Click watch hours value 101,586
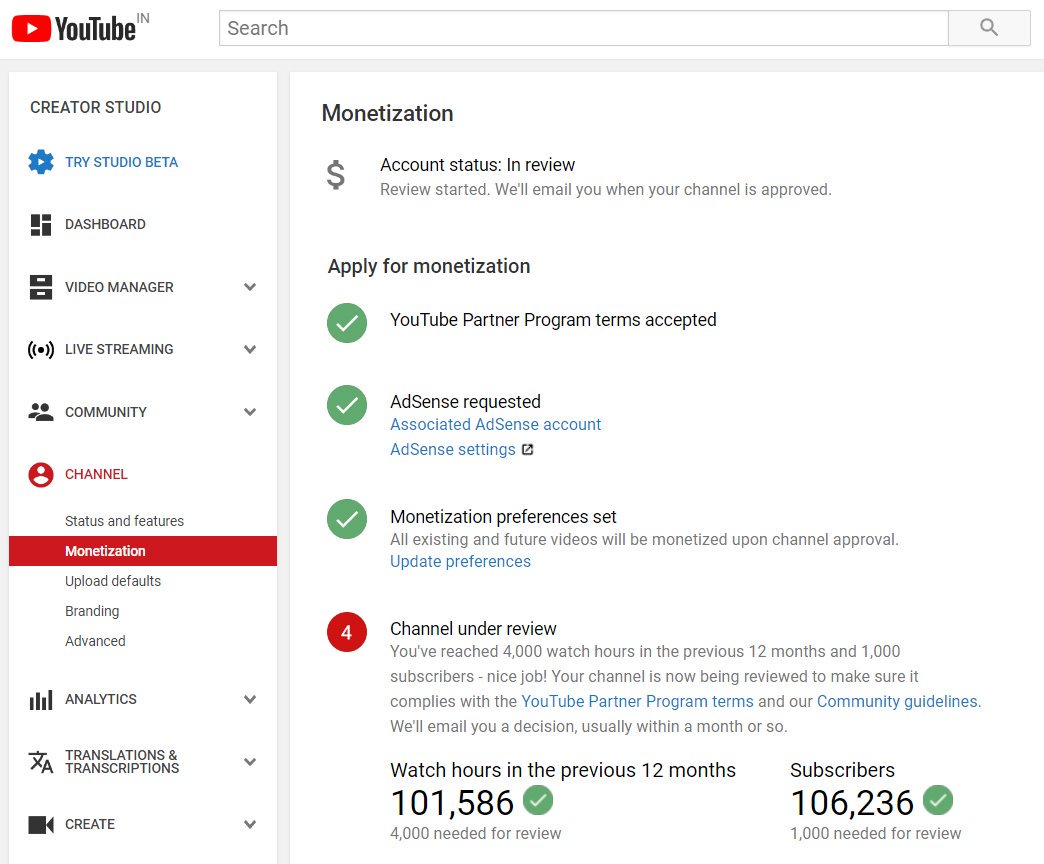The image size is (1044, 864). [x=452, y=803]
